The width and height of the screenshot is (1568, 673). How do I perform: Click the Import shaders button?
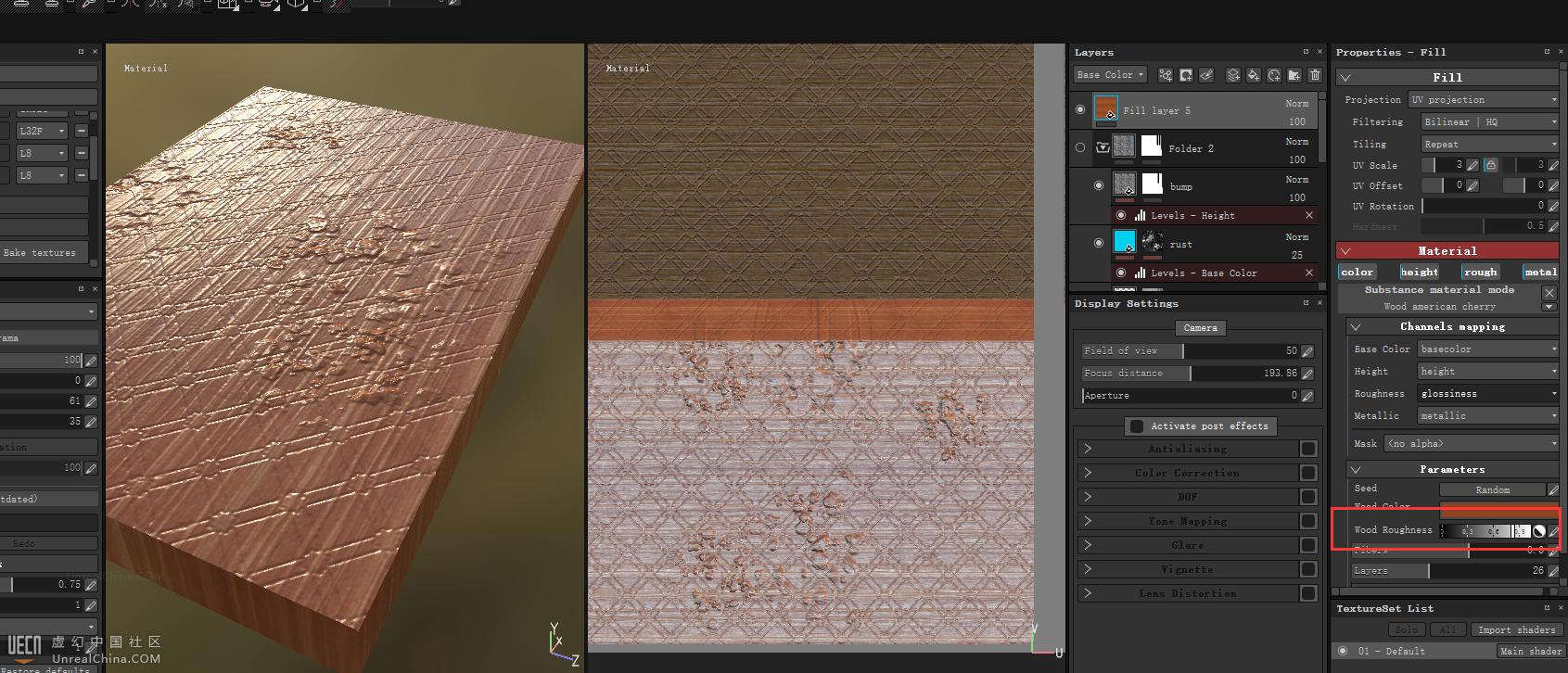click(1516, 629)
